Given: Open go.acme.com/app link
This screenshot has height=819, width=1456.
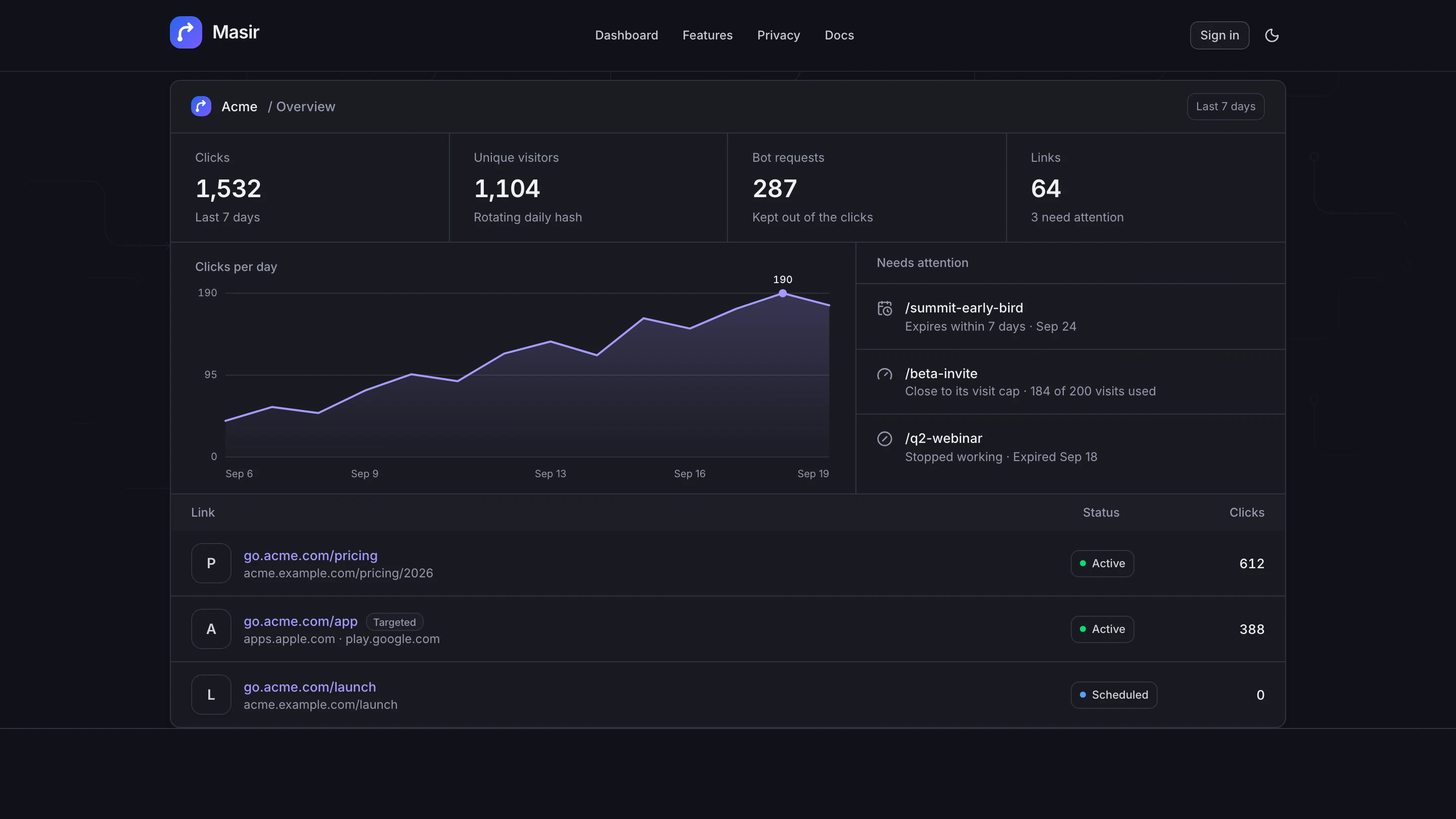Looking at the screenshot, I should pyautogui.click(x=300, y=621).
